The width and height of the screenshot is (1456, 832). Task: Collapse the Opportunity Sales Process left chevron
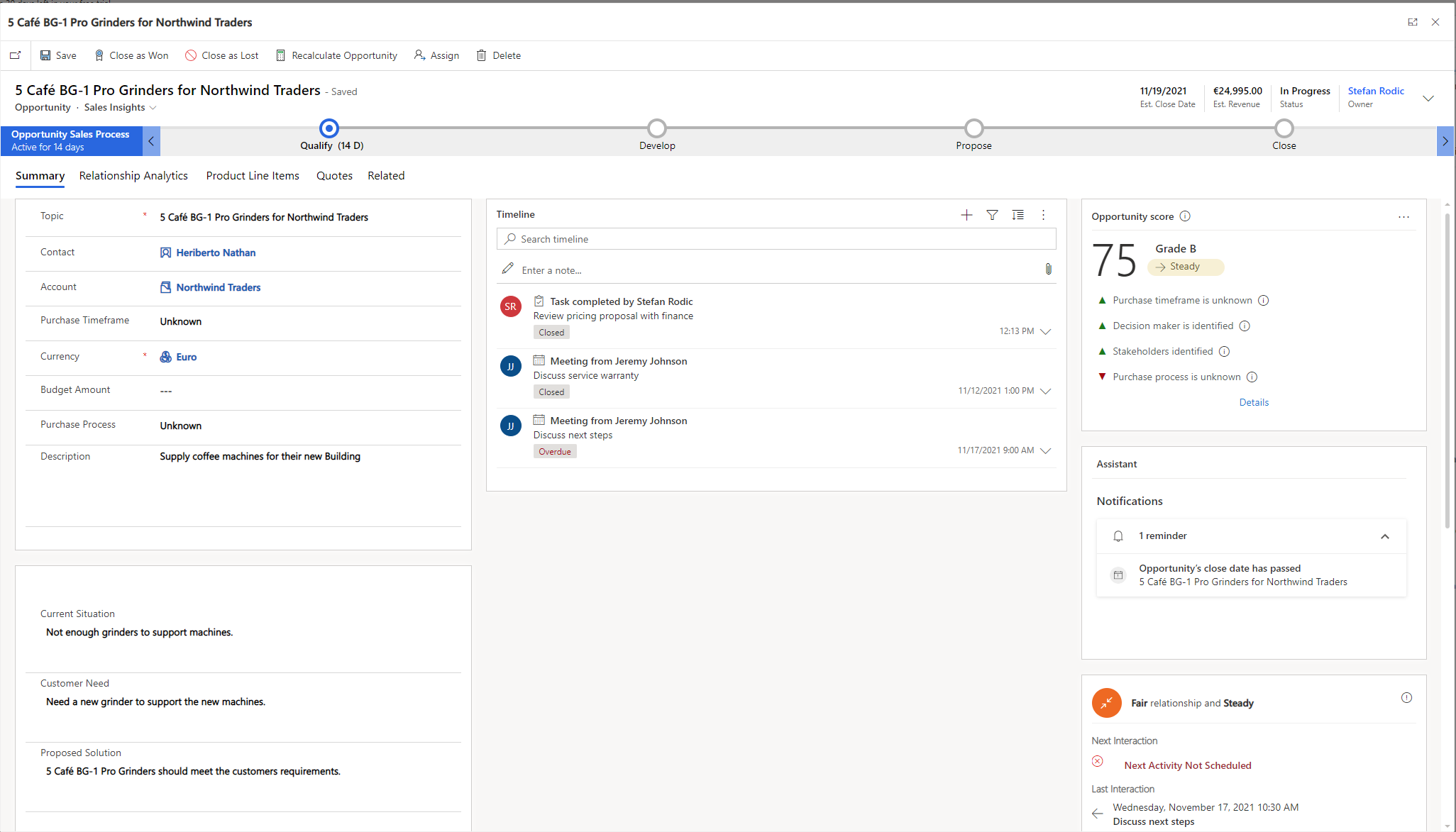[151, 141]
